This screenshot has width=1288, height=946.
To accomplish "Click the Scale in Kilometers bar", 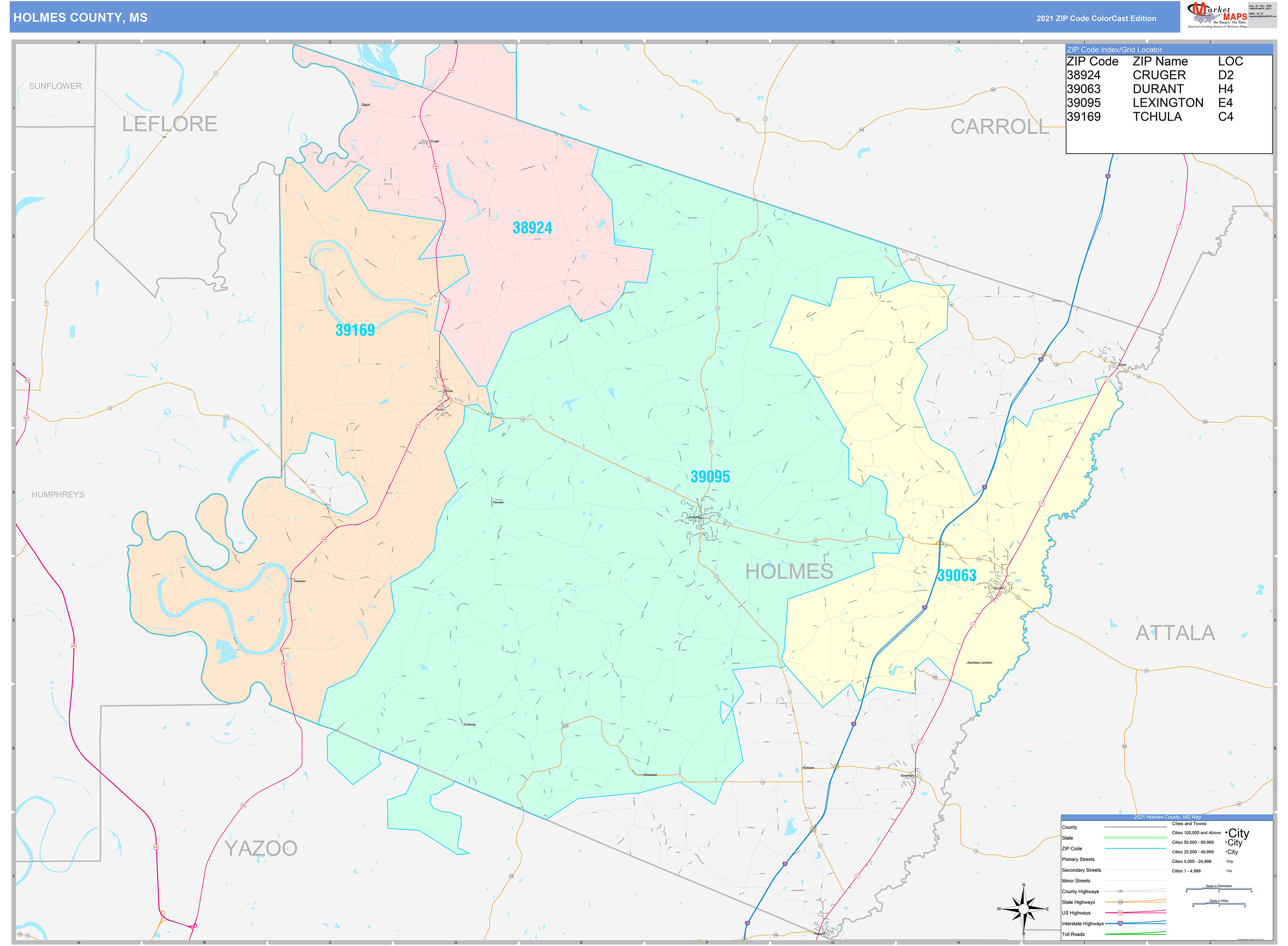I will (1219, 889).
